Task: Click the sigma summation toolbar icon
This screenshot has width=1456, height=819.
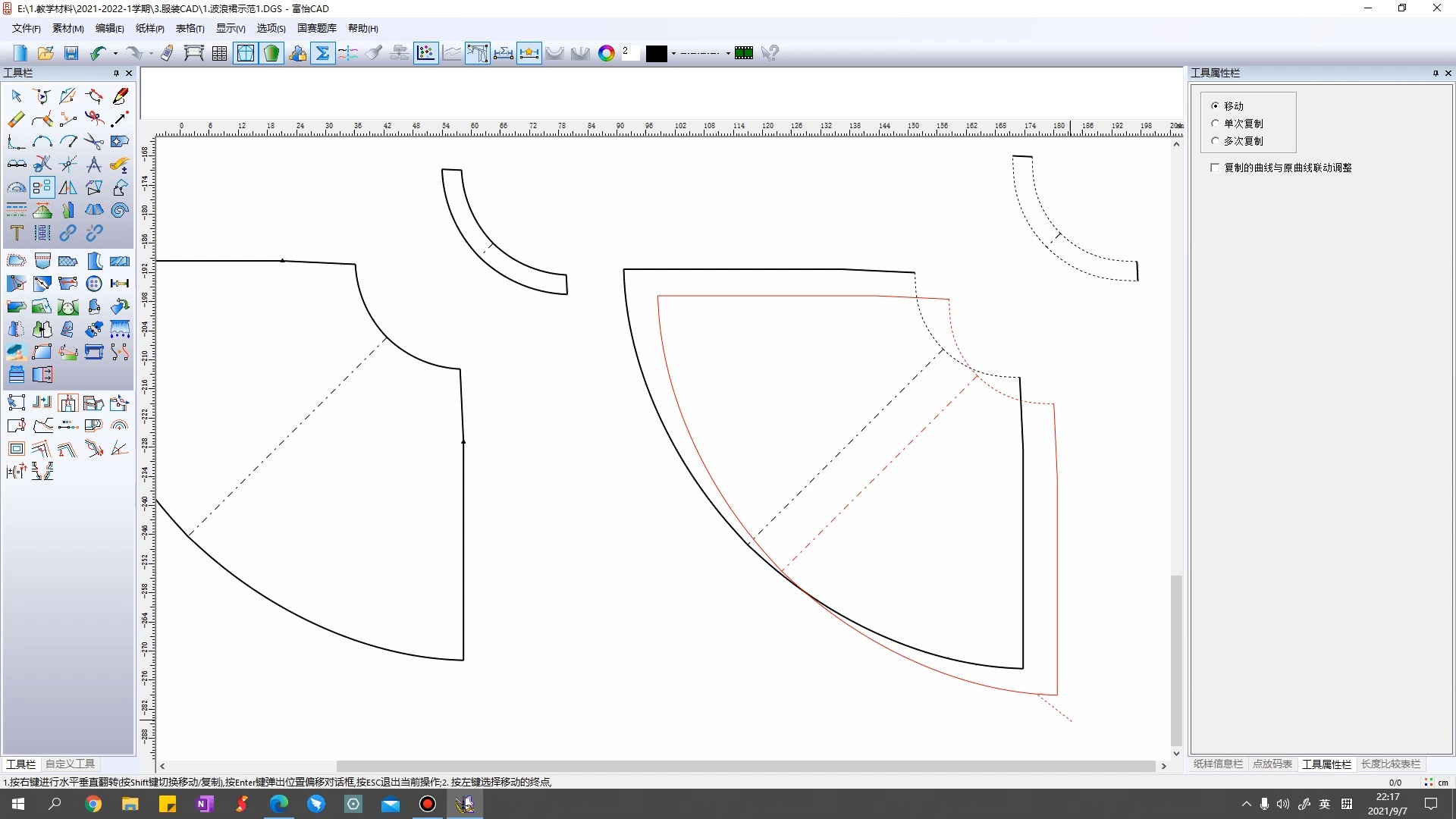Action: click(322, 53)
